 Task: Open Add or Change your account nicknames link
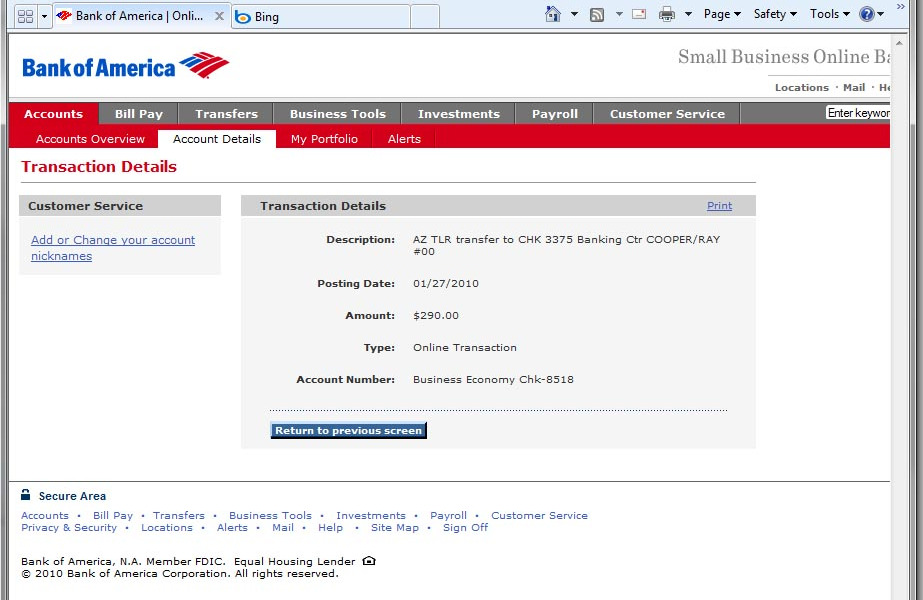(113, 248)
